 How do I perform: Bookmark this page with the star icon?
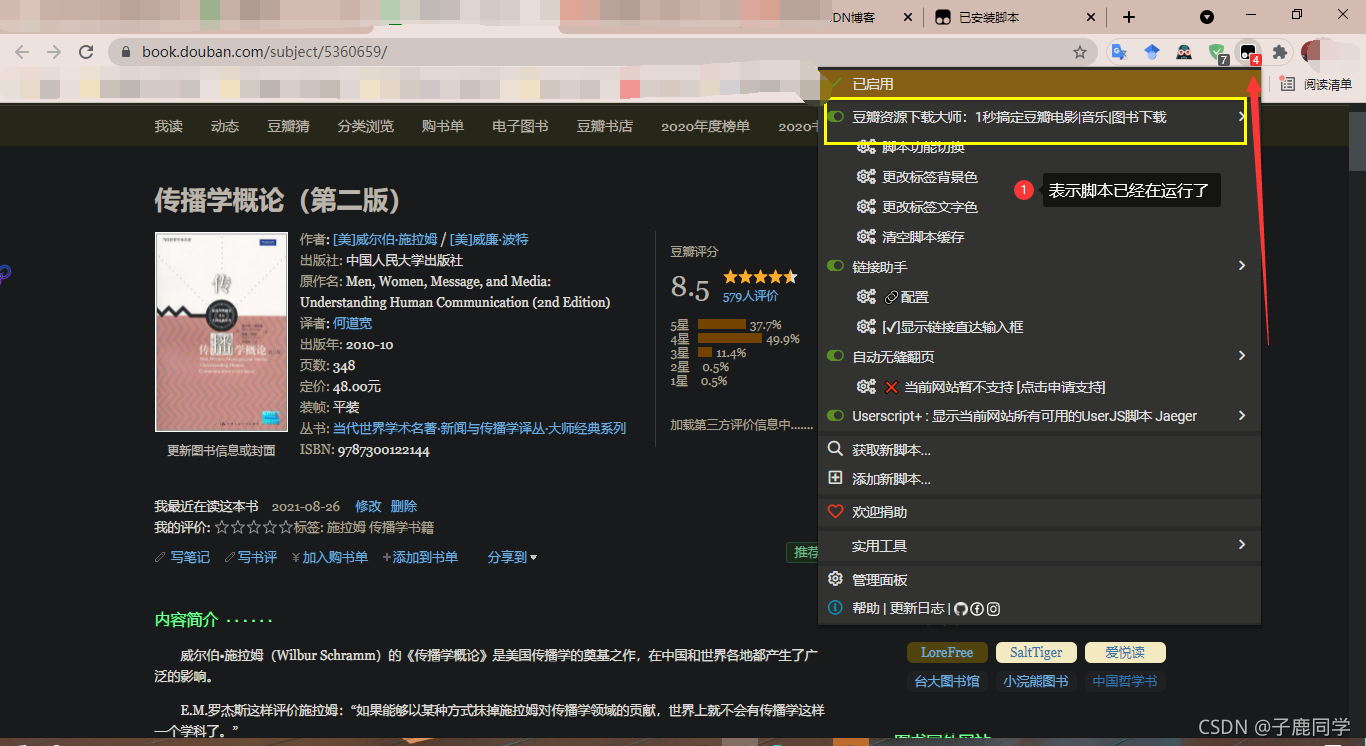click(x=1080, y=52)
